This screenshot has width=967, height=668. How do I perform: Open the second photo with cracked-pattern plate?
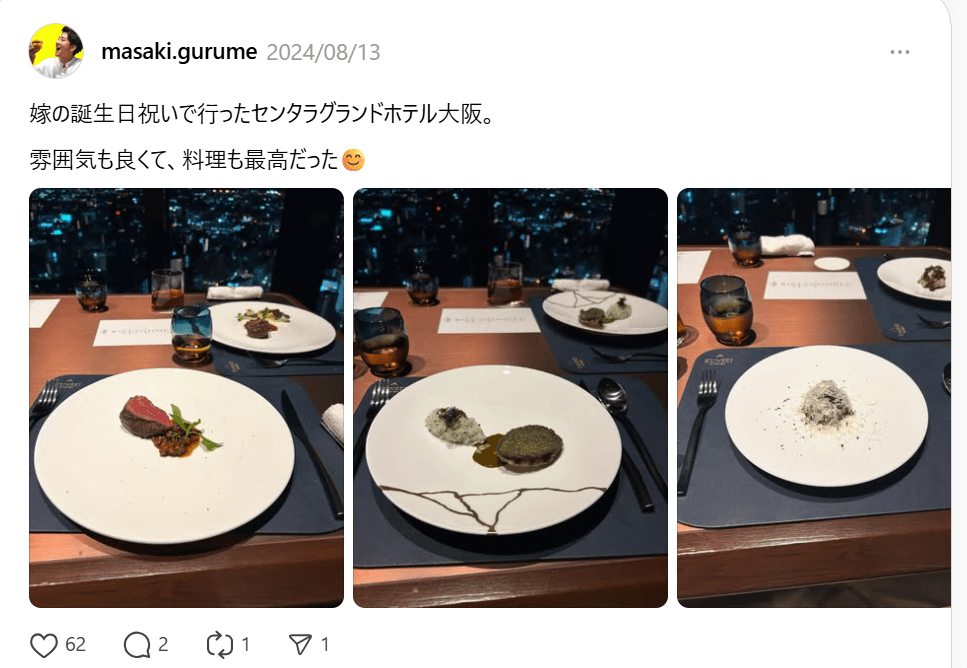(510, 398)
